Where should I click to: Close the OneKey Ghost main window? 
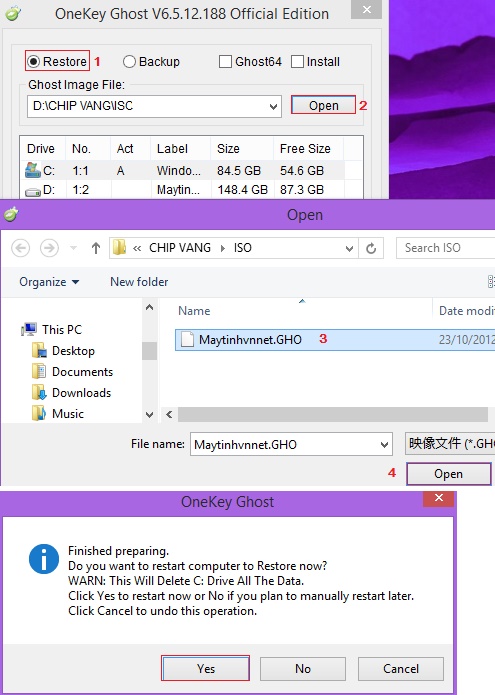pos(366,9)
